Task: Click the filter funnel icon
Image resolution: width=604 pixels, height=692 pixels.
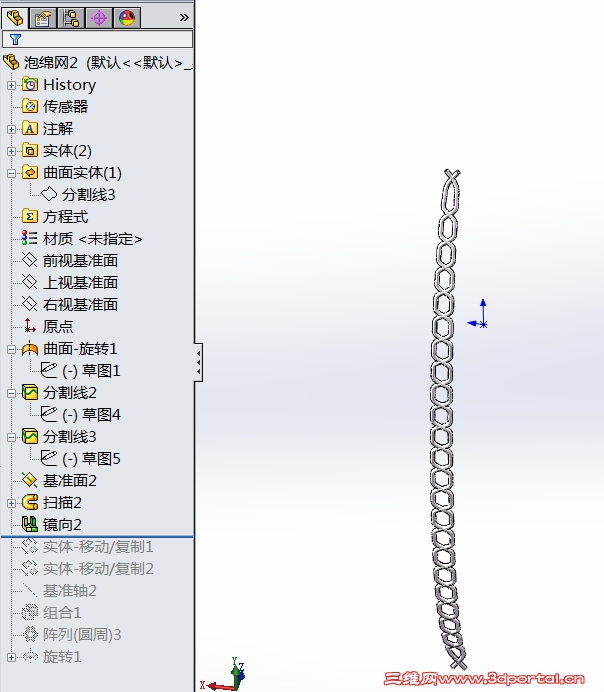Action: click(15, 40)
